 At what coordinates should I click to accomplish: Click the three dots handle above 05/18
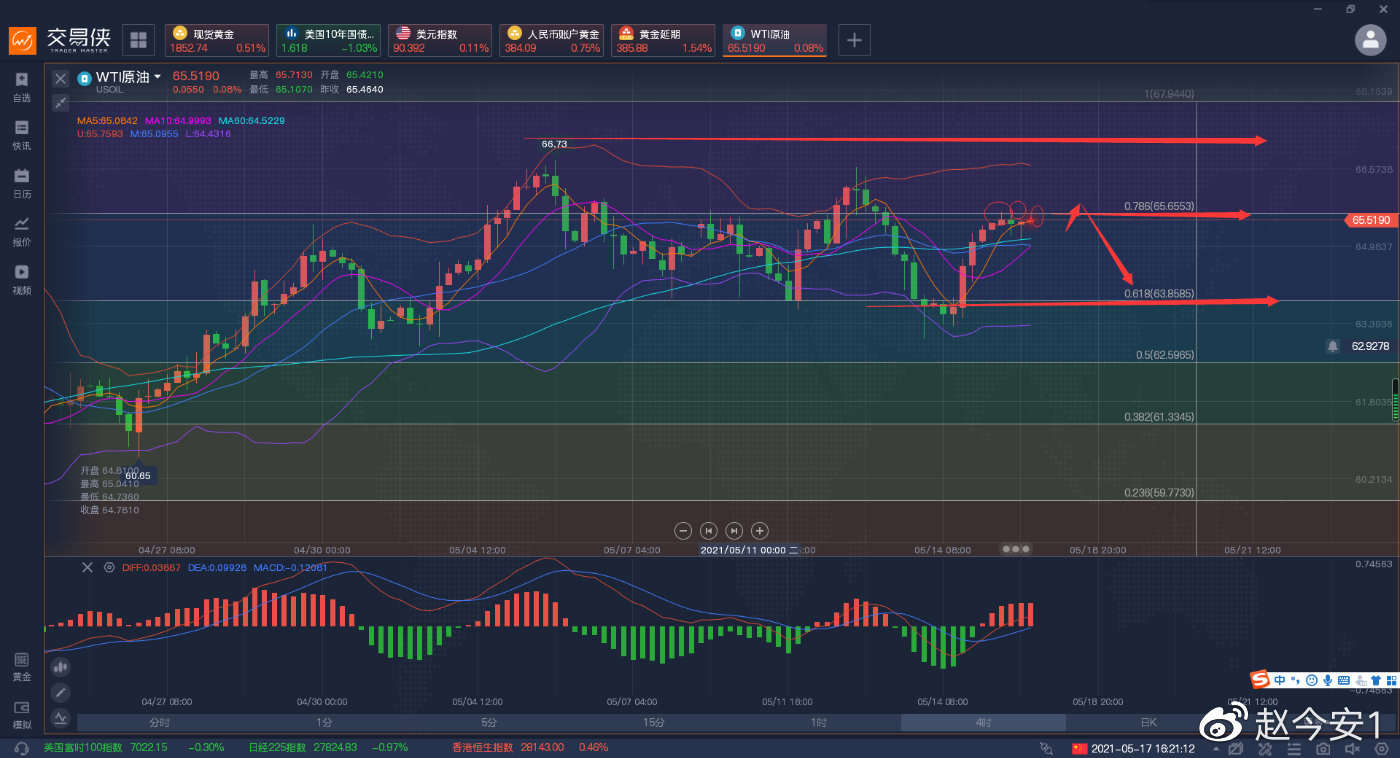pos(1015,549)
